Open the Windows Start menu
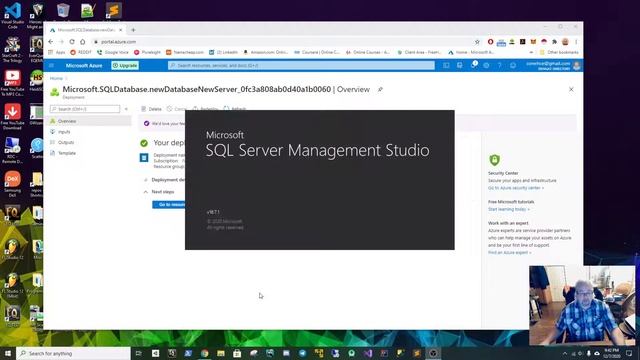Image resolution: width=640 pixels, height=360 pixels. pyautogui.click(x=8, y=353)
